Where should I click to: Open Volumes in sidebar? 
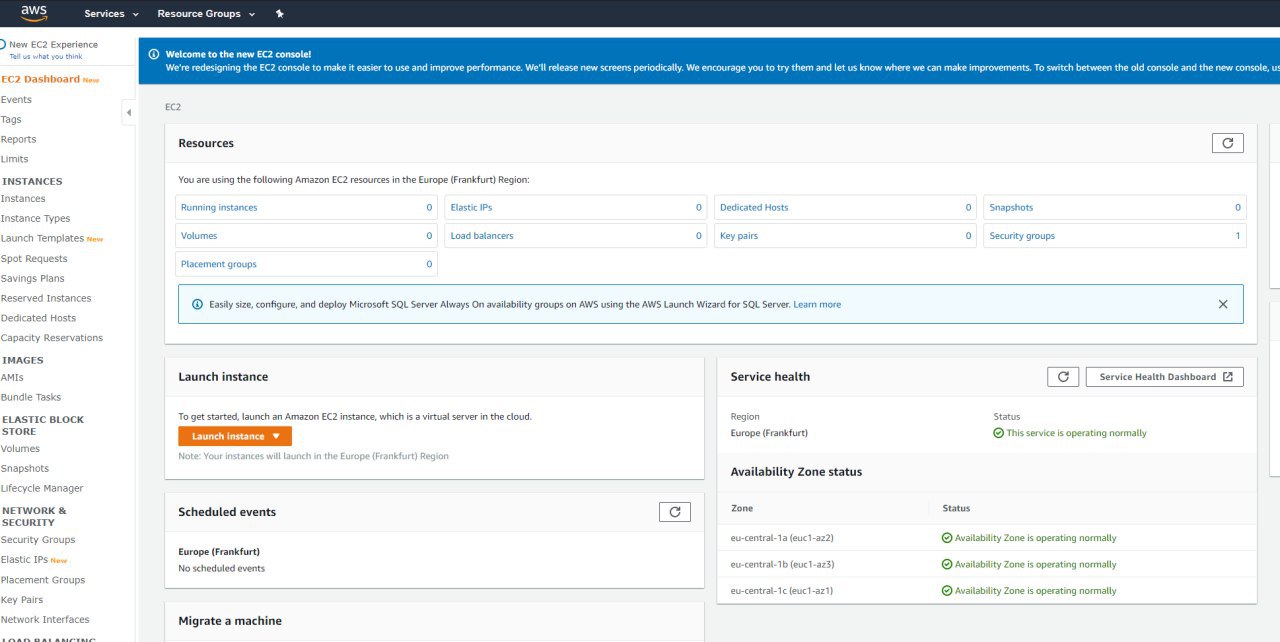20,449
